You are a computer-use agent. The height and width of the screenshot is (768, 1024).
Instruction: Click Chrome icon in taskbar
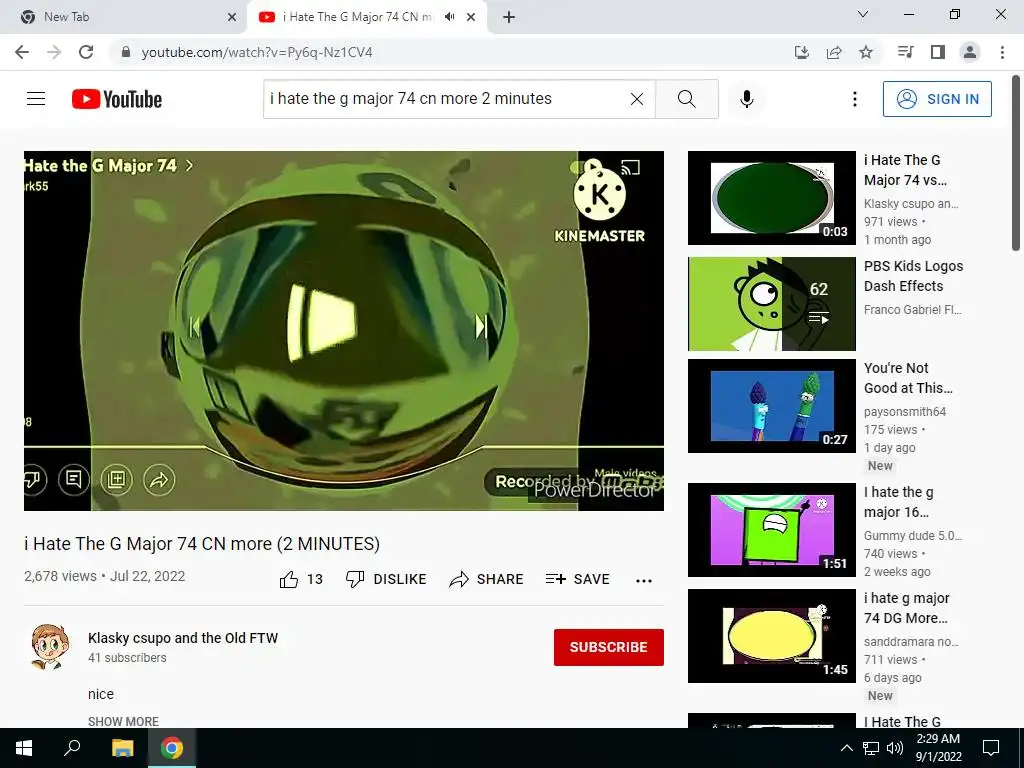click(172, 748)
